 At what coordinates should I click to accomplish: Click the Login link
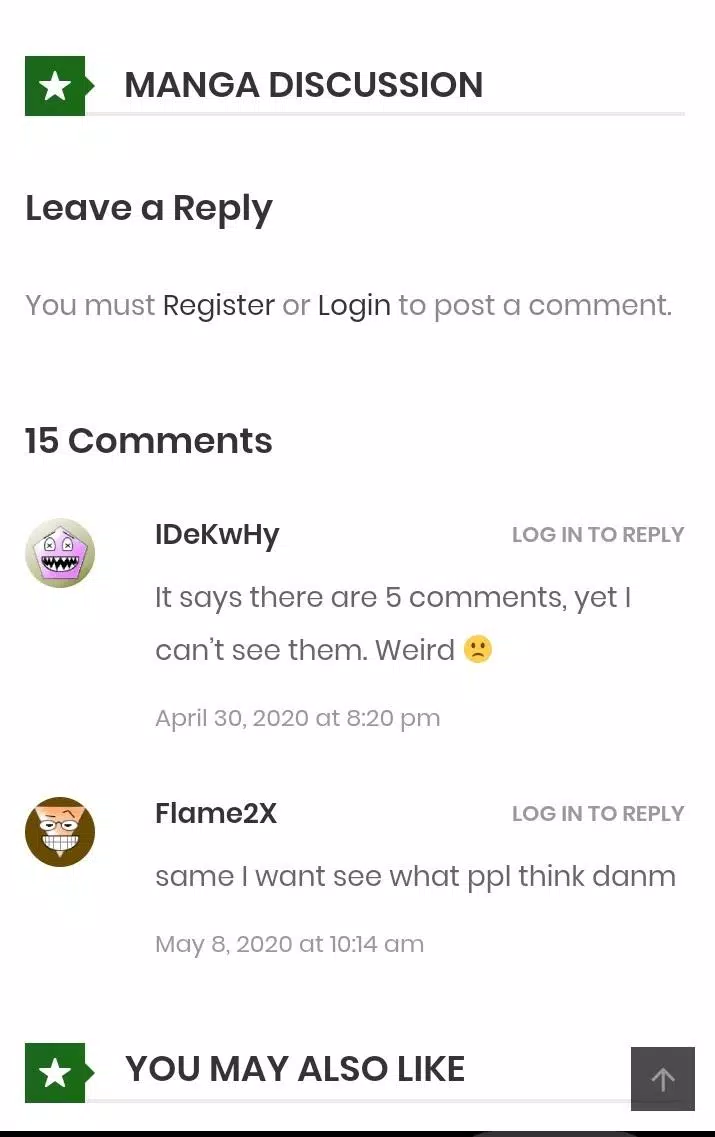(354, 305)
